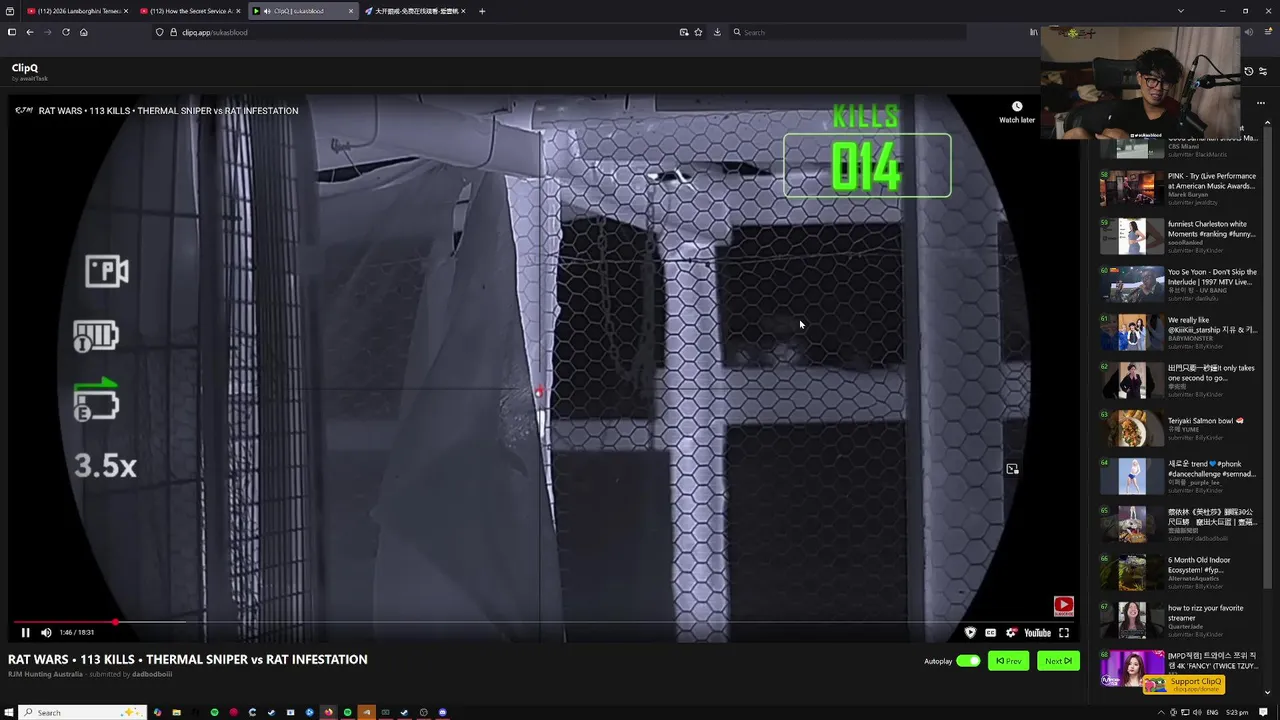The height and width of the screenshot is (720, 1280).
Task: Open the Firefox View icon at top left
Action: click(x=10, y=11)
